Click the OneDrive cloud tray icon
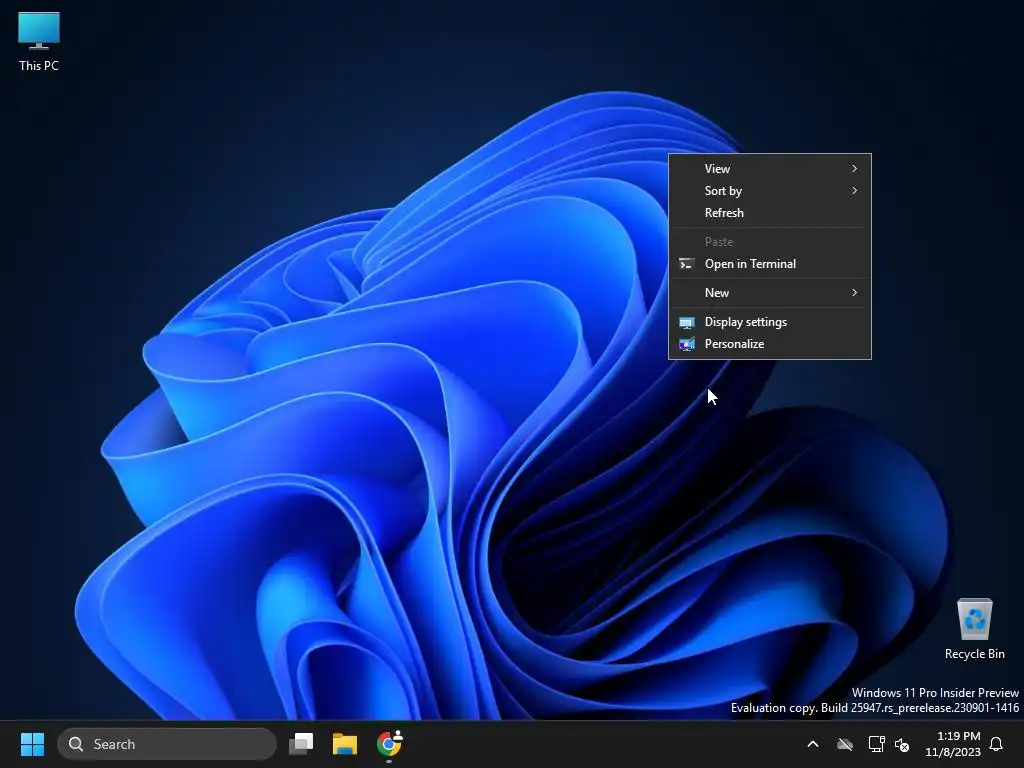The image size is (1024, 768). (x=845, y=744)
